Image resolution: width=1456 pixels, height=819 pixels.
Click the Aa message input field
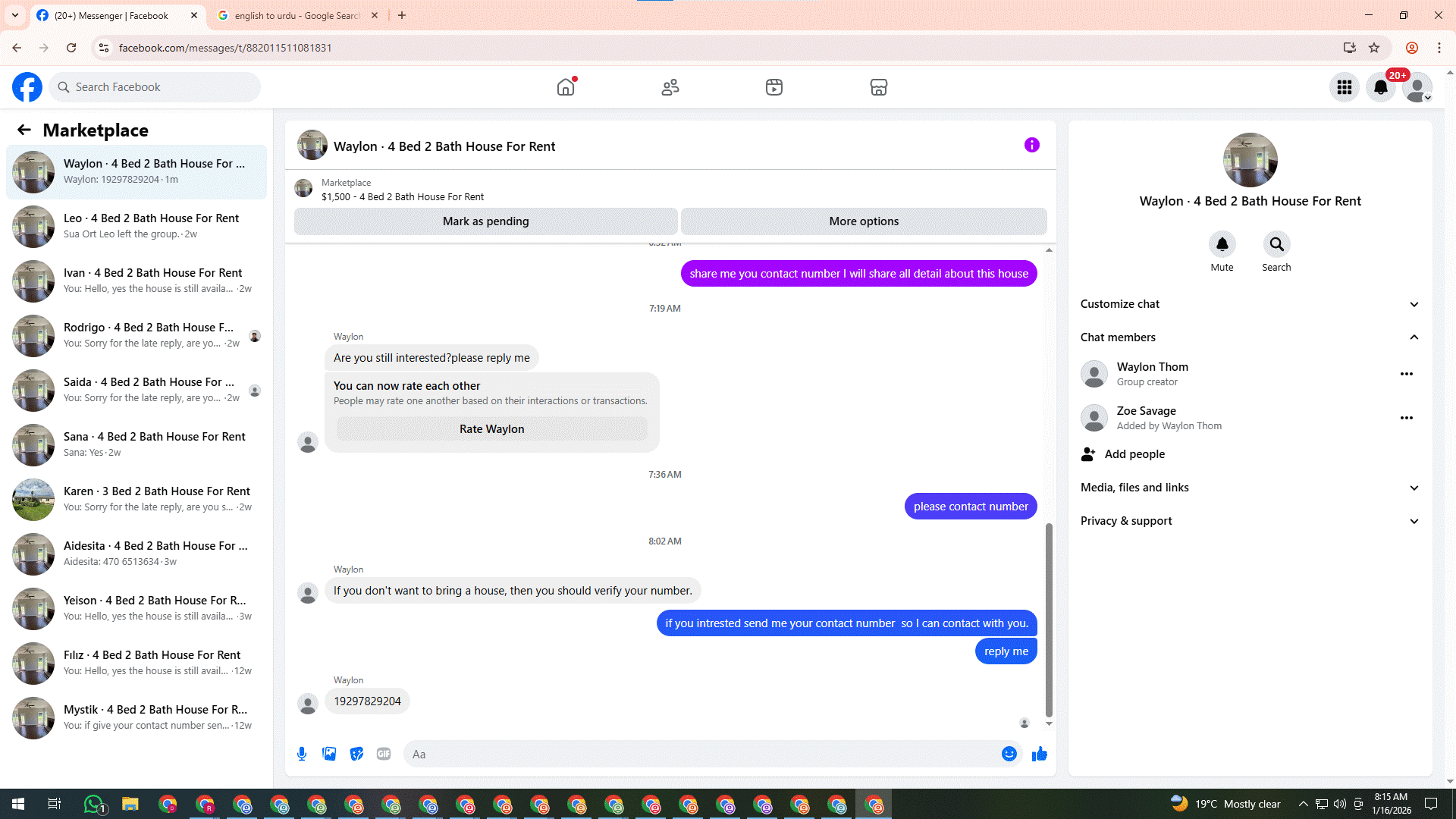[x=701, y=754]
